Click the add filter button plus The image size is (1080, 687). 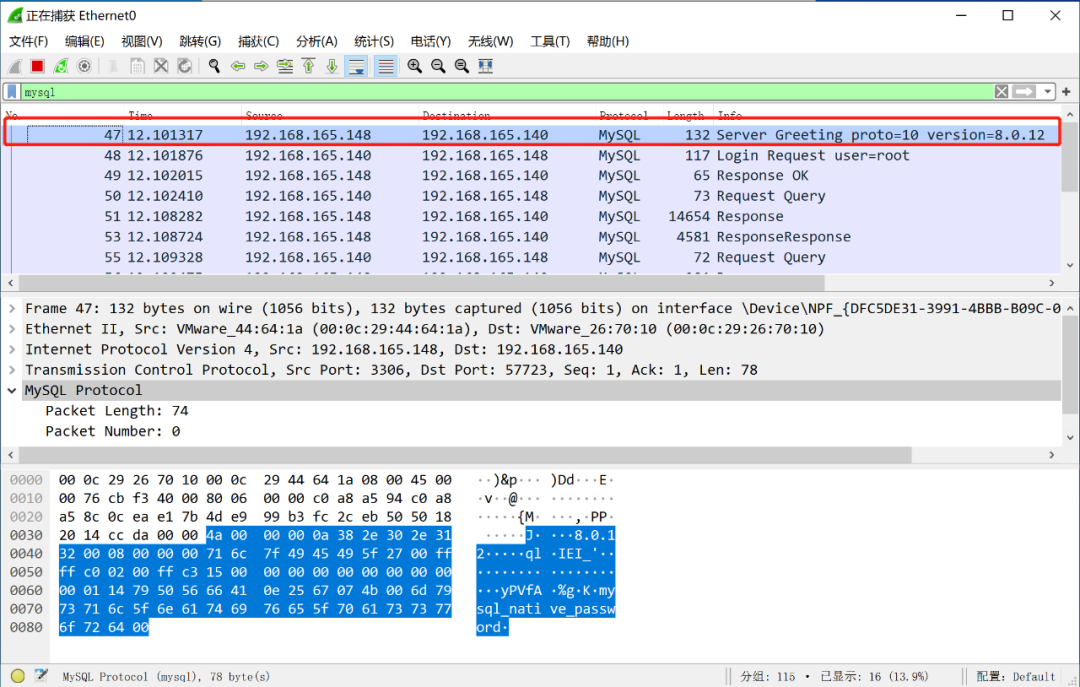pos(1067,92)
